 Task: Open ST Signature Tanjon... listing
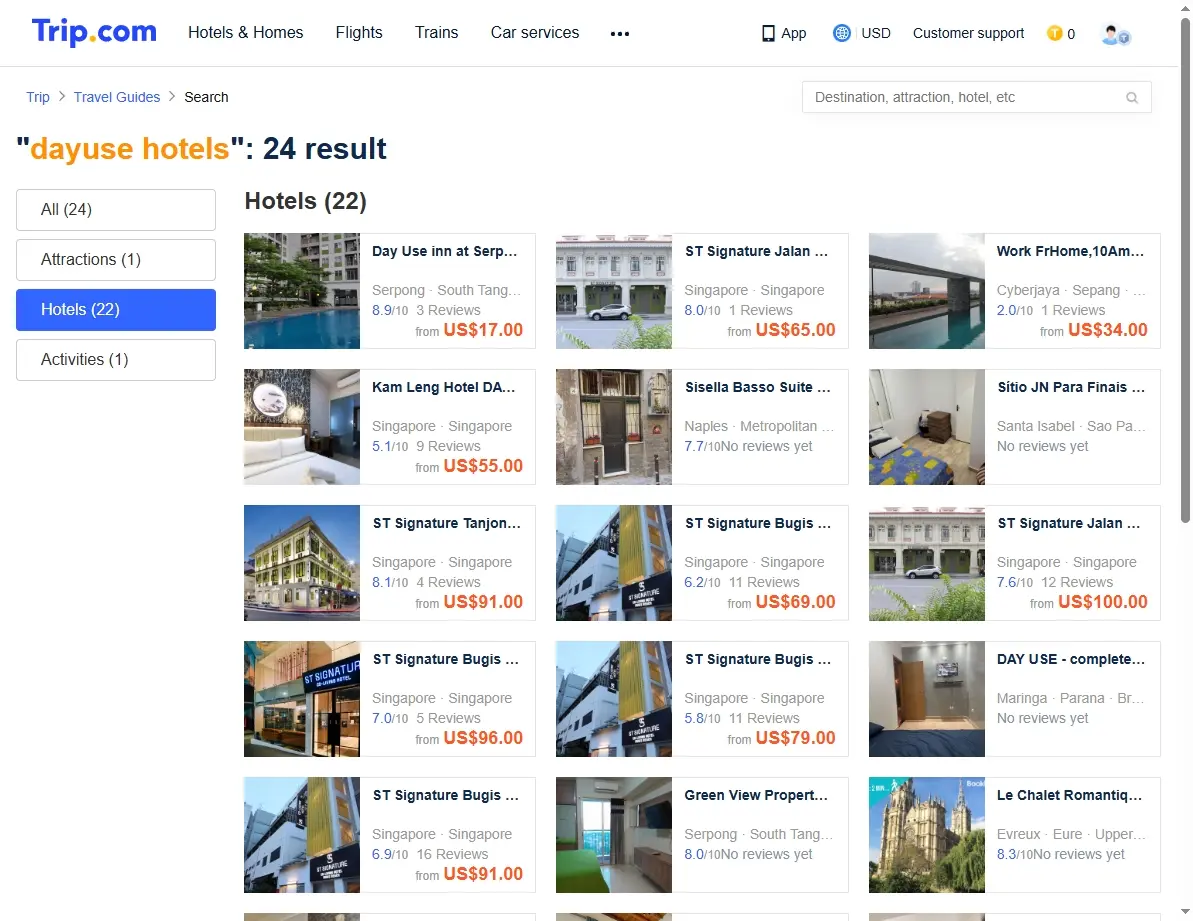[390, 564]
